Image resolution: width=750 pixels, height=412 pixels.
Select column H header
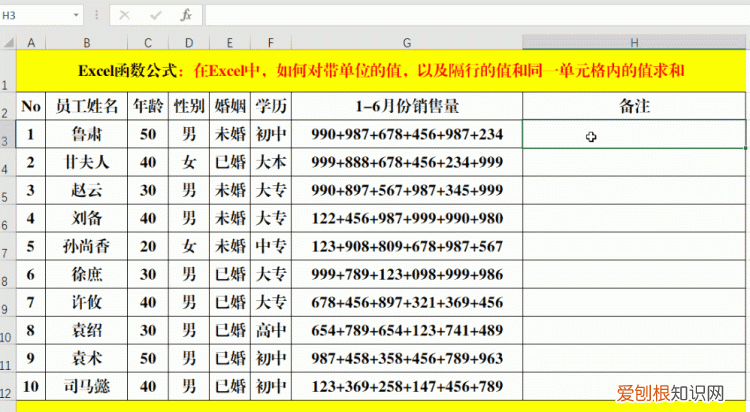click(x=634, y=42)
